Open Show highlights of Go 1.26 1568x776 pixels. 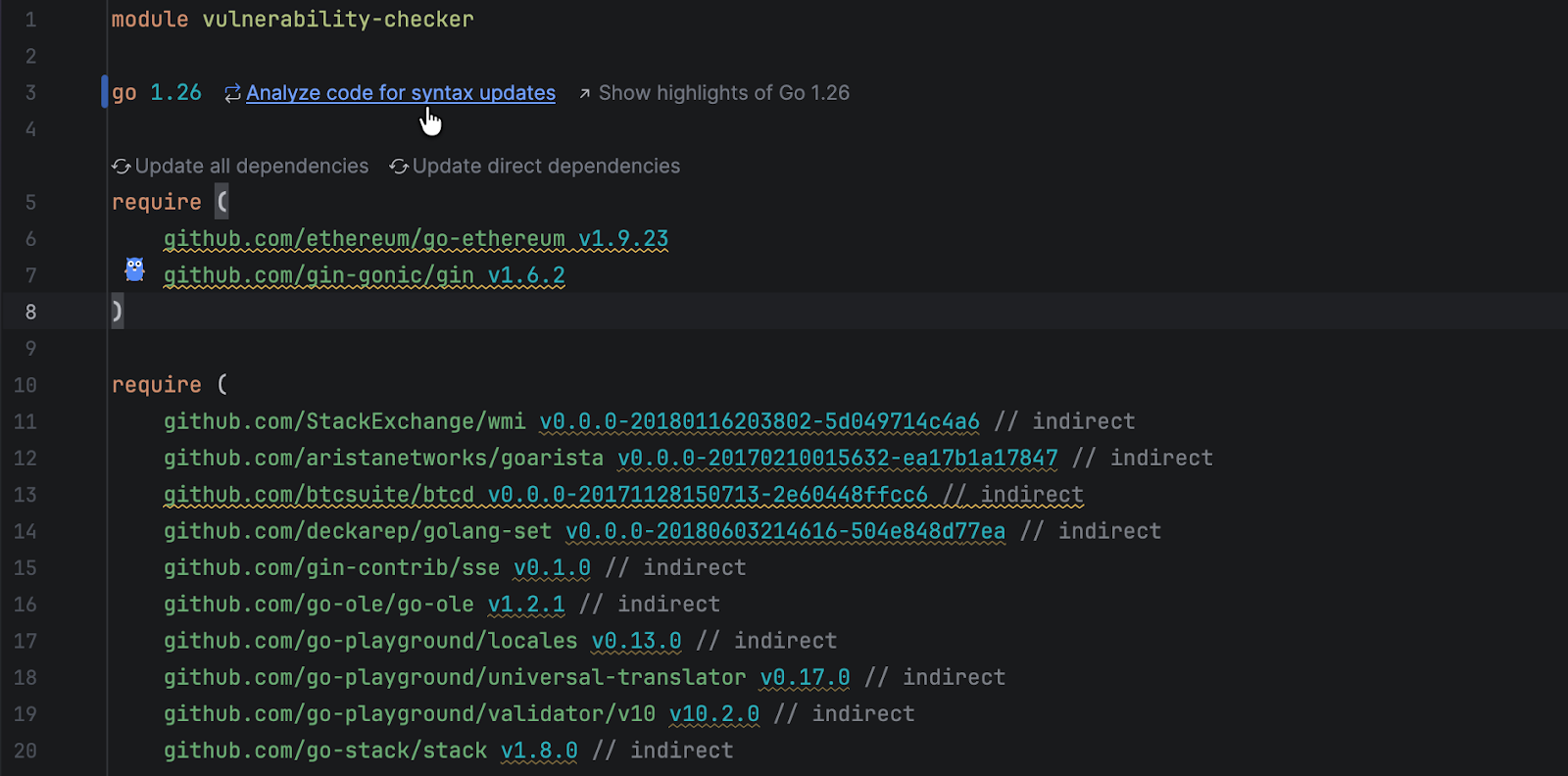click(x=723, y=93)
